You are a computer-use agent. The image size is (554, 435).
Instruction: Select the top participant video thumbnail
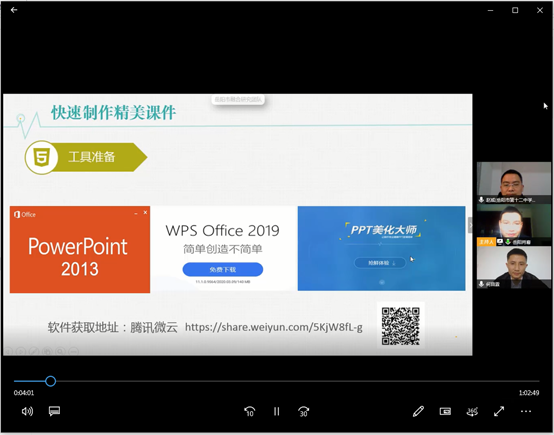513,183
